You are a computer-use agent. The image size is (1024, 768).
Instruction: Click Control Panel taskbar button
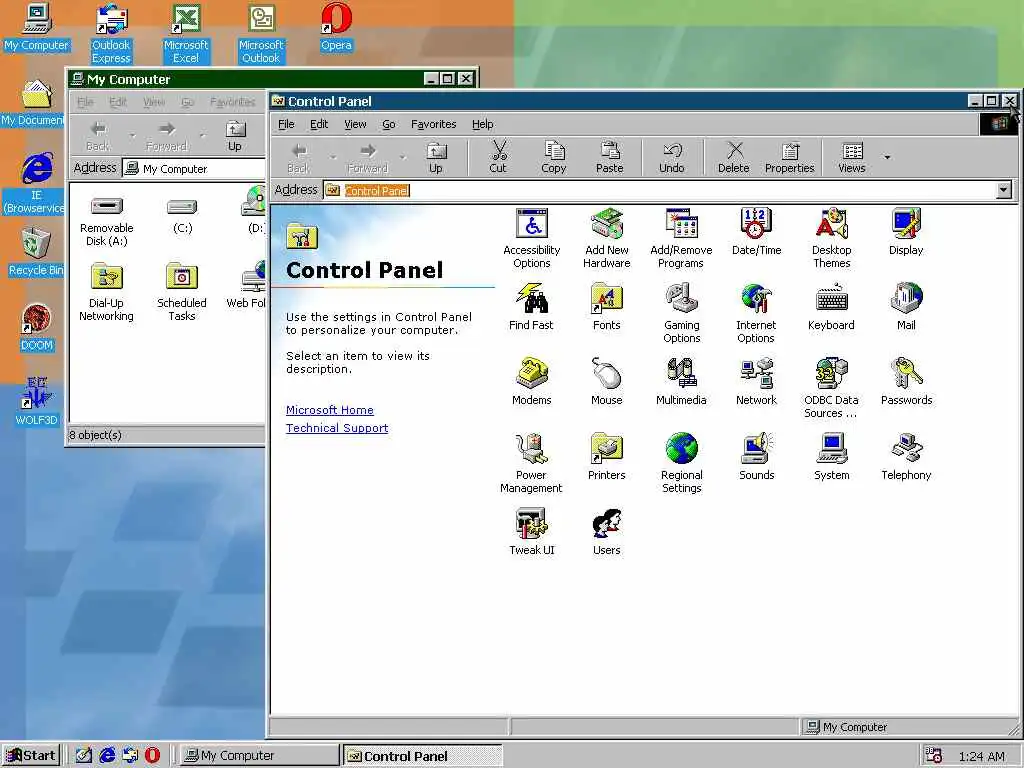423,755
